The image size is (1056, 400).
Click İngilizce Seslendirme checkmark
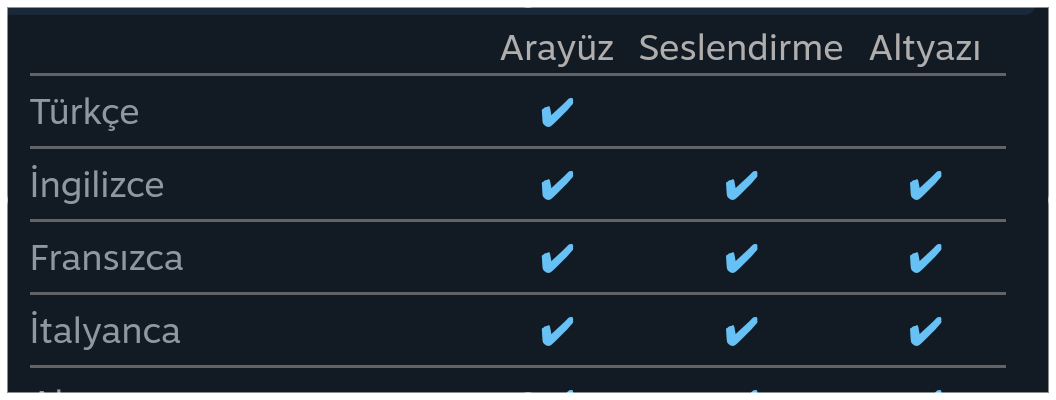741,185
